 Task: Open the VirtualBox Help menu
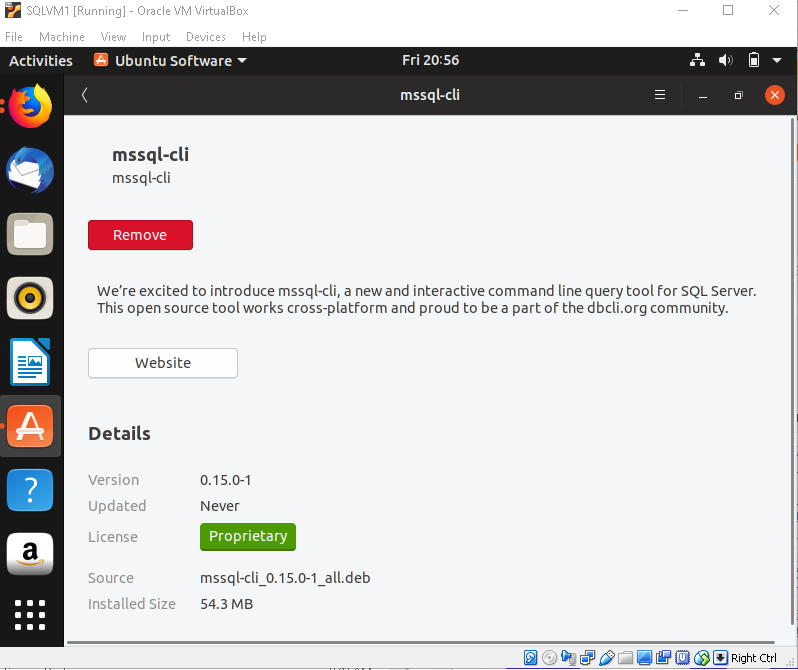click(x=254, y=37)
